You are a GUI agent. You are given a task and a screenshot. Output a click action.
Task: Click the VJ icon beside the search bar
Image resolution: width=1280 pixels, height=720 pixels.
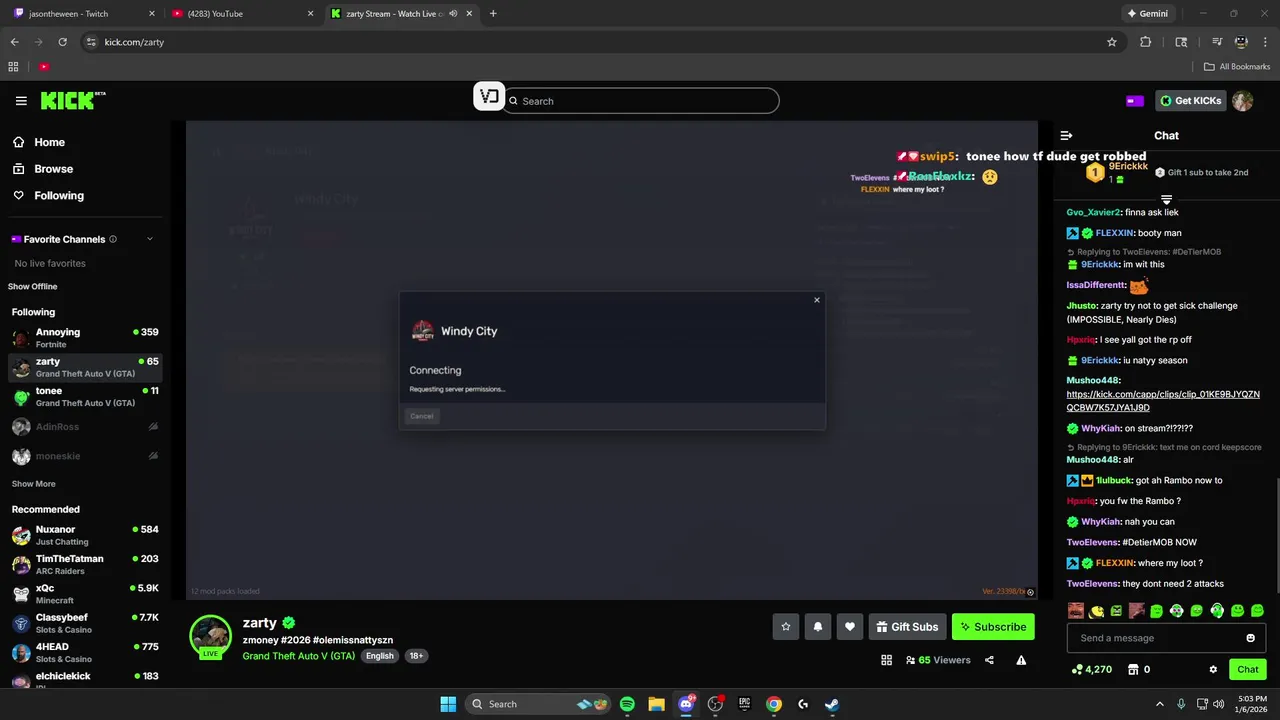click(x=489, y=97)
